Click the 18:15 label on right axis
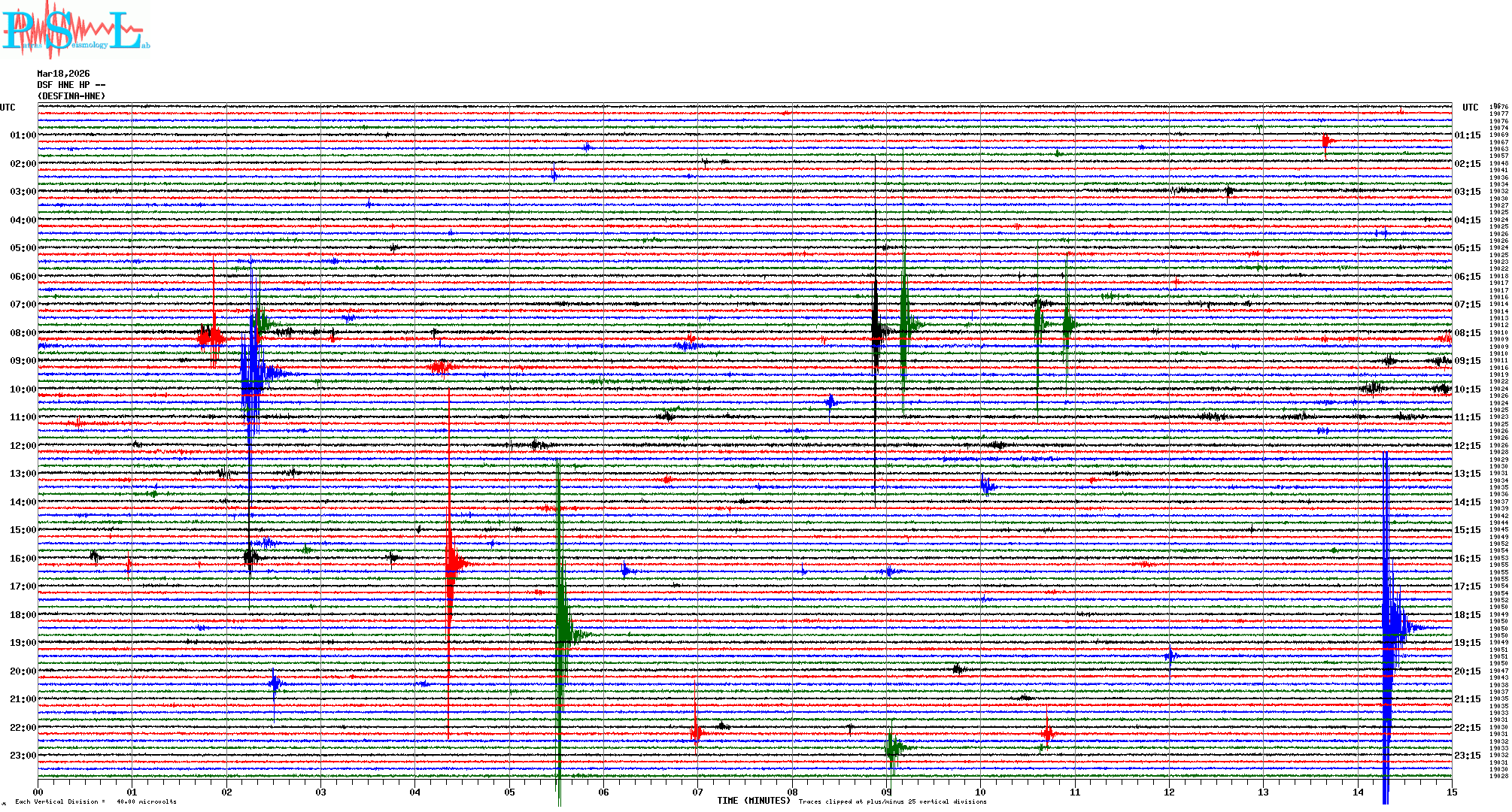The height and width of the screenshot is (812, 1512). point(1467,615)
